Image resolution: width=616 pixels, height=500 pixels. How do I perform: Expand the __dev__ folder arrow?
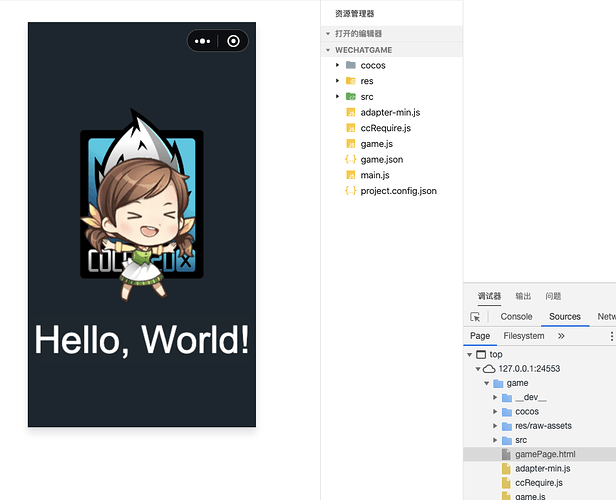pyautogui.click(x=495, y=397)
